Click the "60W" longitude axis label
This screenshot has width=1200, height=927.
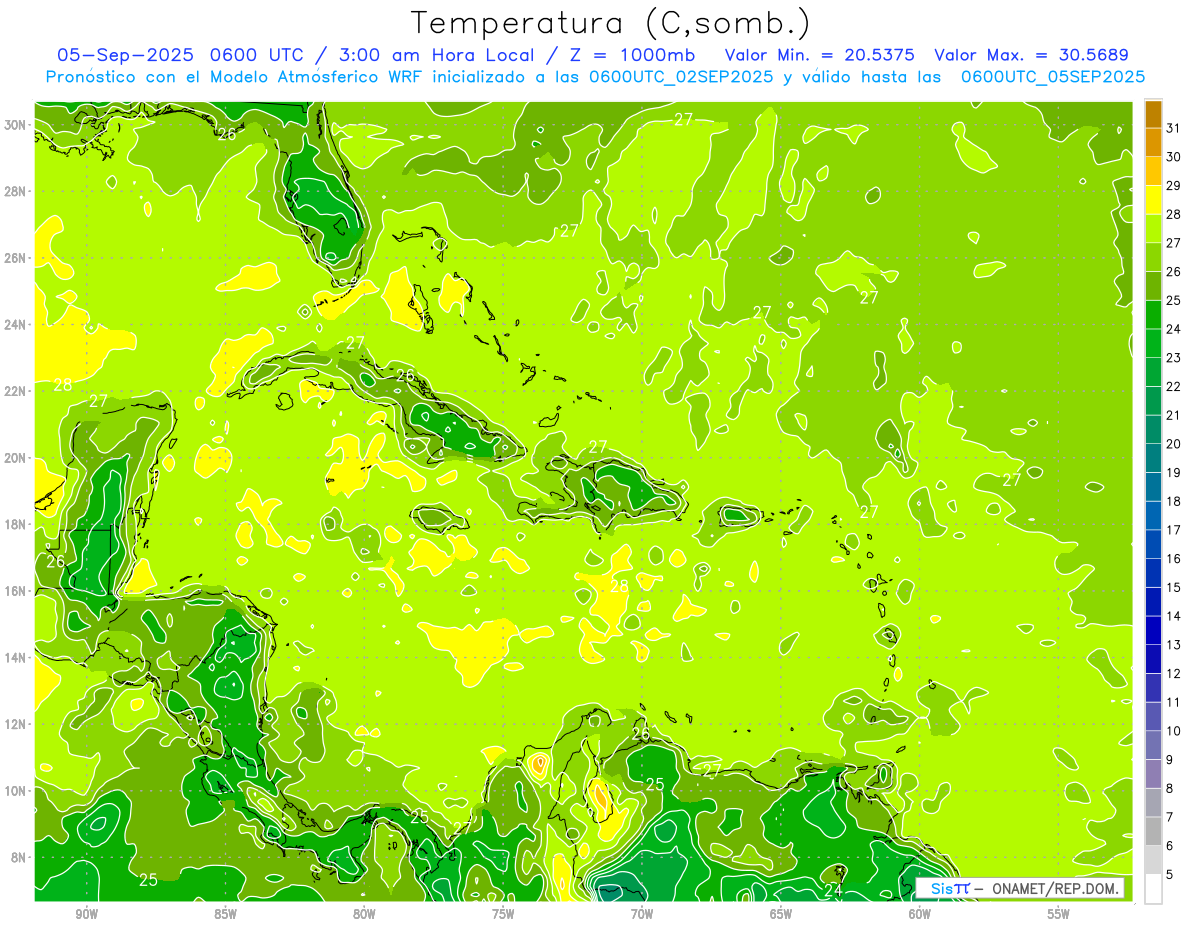tap(920, 914)
